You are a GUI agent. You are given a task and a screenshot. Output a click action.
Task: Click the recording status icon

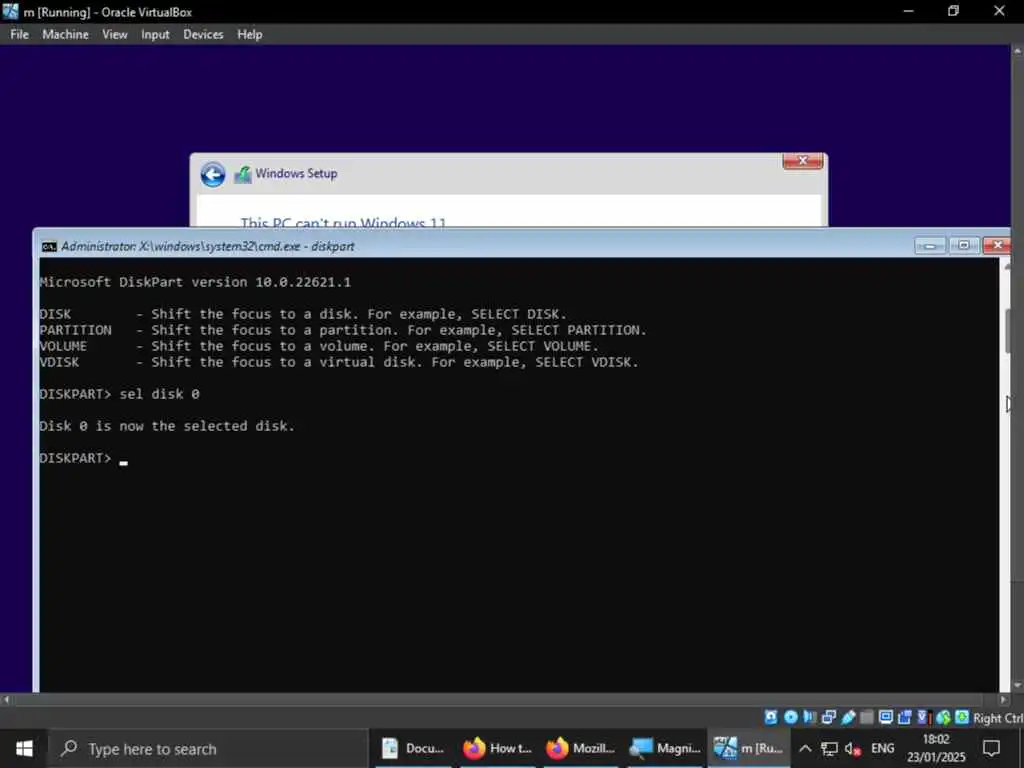[904, 717]
